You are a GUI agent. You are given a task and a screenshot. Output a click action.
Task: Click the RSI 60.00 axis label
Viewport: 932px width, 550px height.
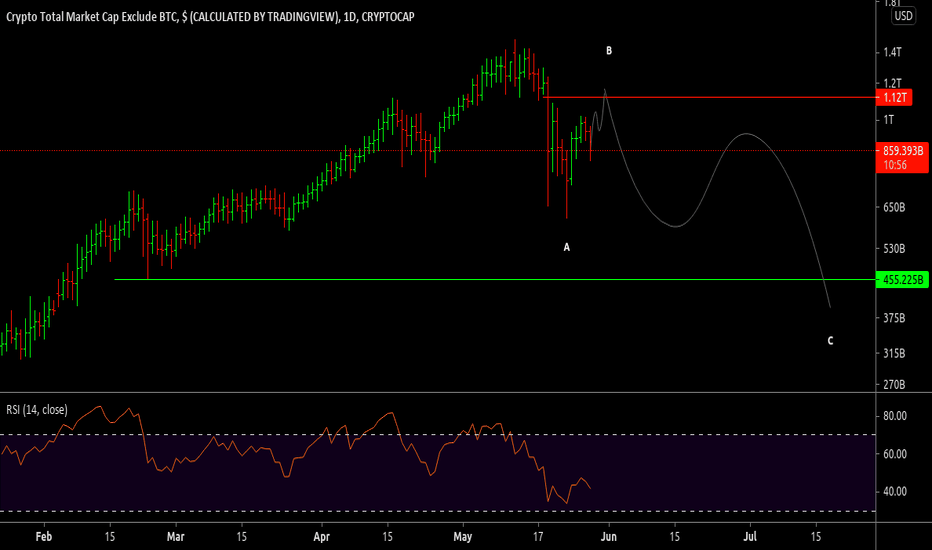tap(895, 454)
